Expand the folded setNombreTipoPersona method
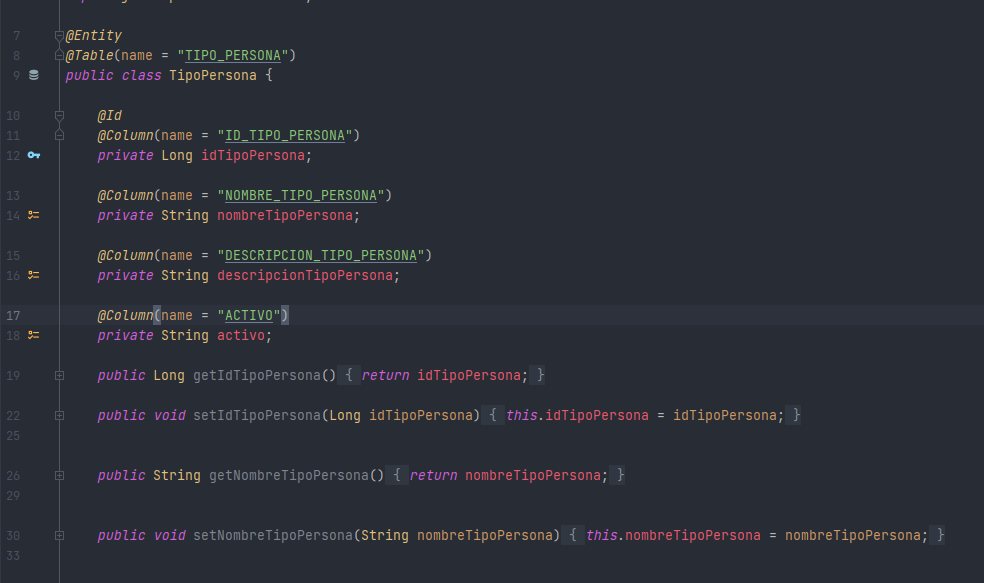984x583 pixels. (59, 535)
